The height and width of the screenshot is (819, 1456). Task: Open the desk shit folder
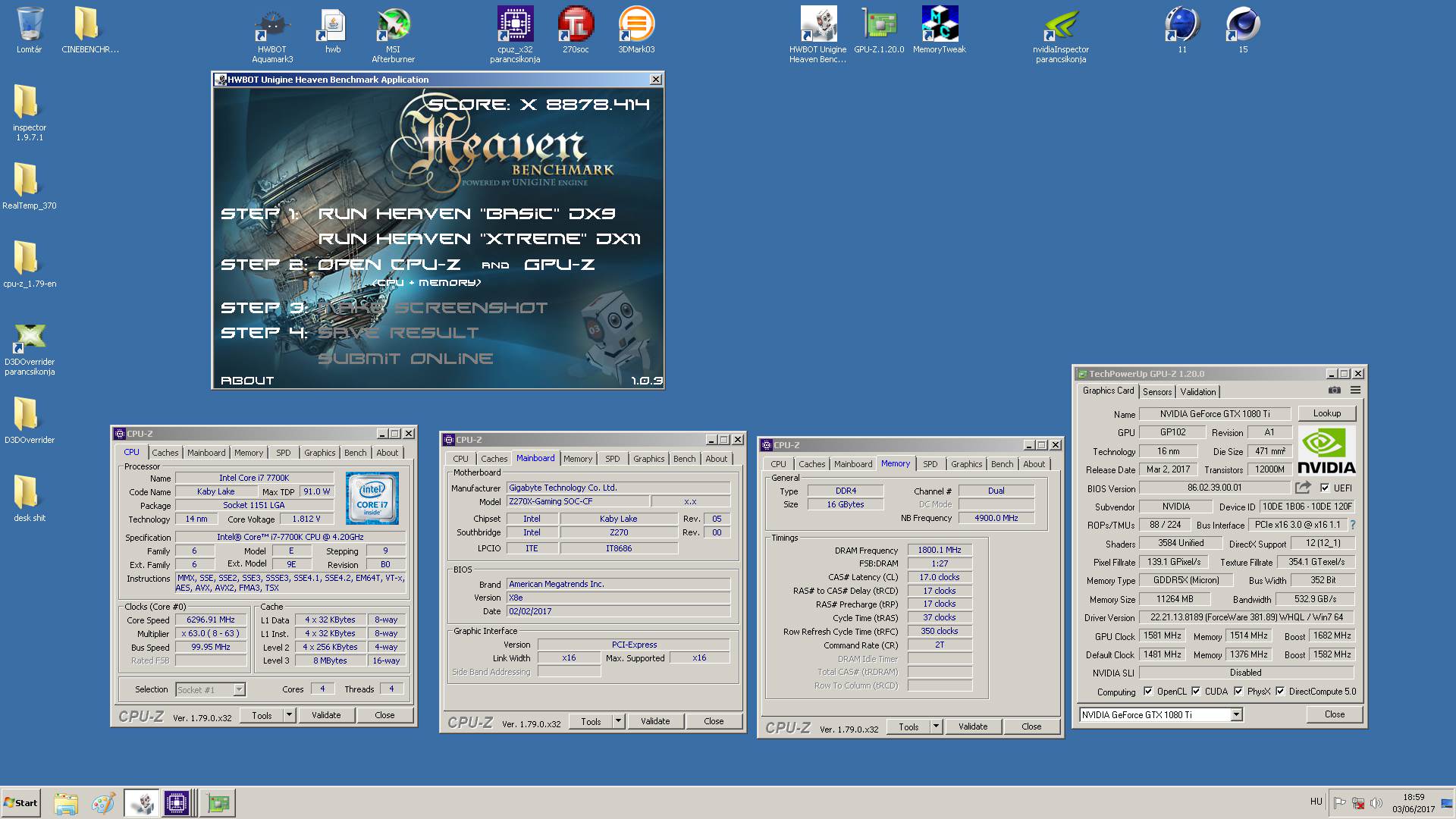pos(30,499)
